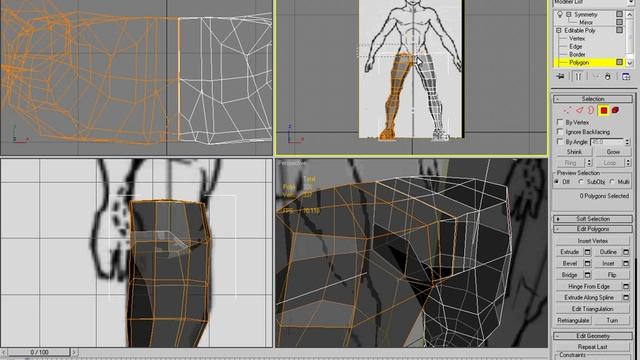The height and width of the screenshot is (360, 640).
Task: Click the Loop spinner arrows
Action: point(628,163)
